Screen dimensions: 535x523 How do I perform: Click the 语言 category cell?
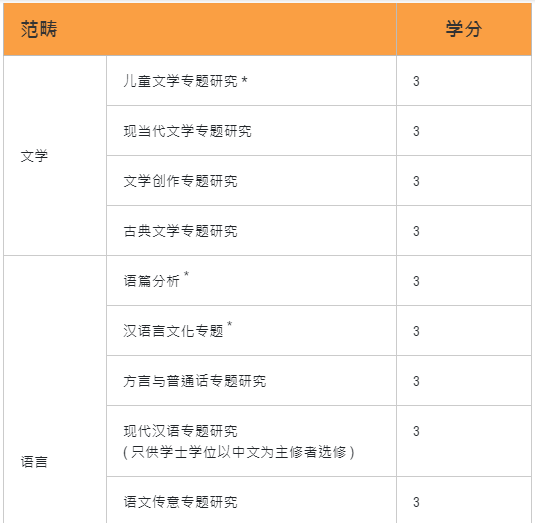55,390
